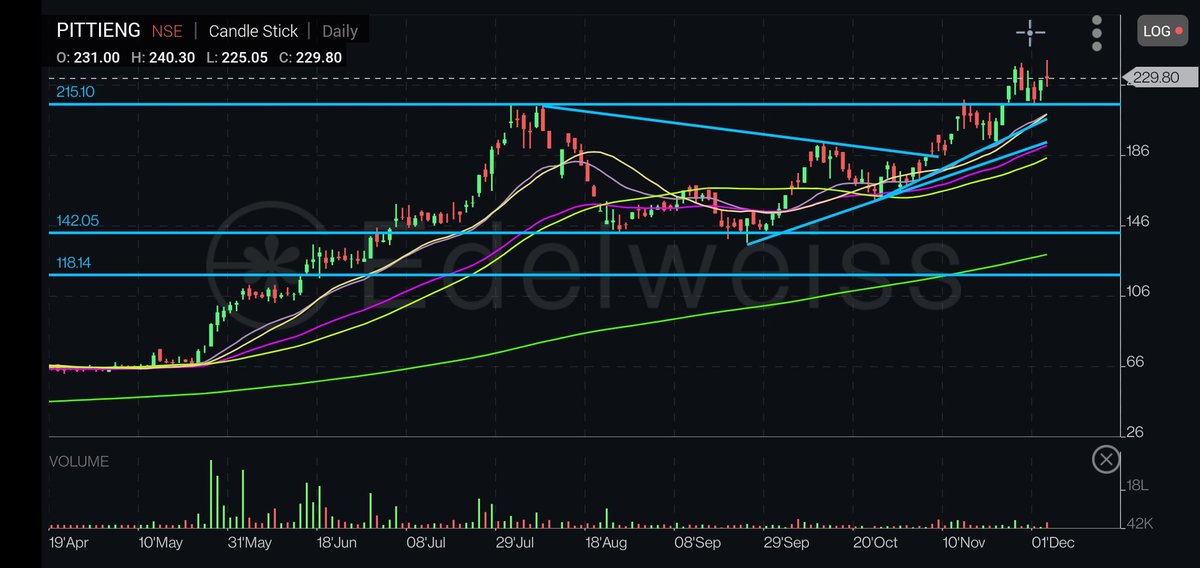This screenshot has width=1200, height=568.
Task: Change chart type from Candle Stick
Action: point(253,31)
